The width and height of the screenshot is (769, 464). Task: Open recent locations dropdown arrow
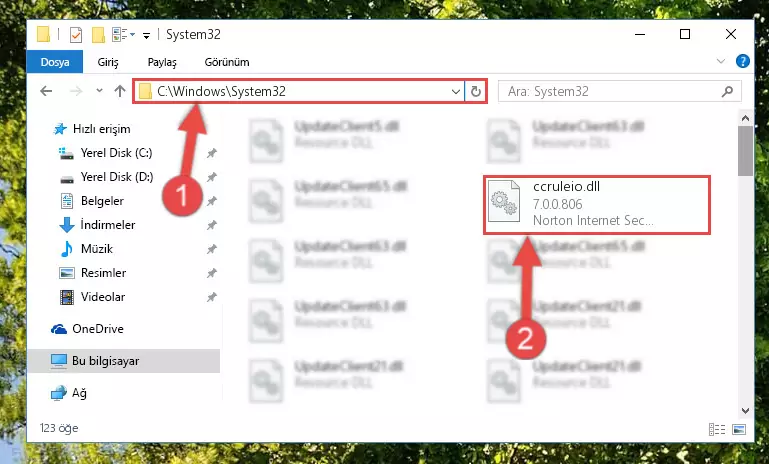tap(100, 91)
